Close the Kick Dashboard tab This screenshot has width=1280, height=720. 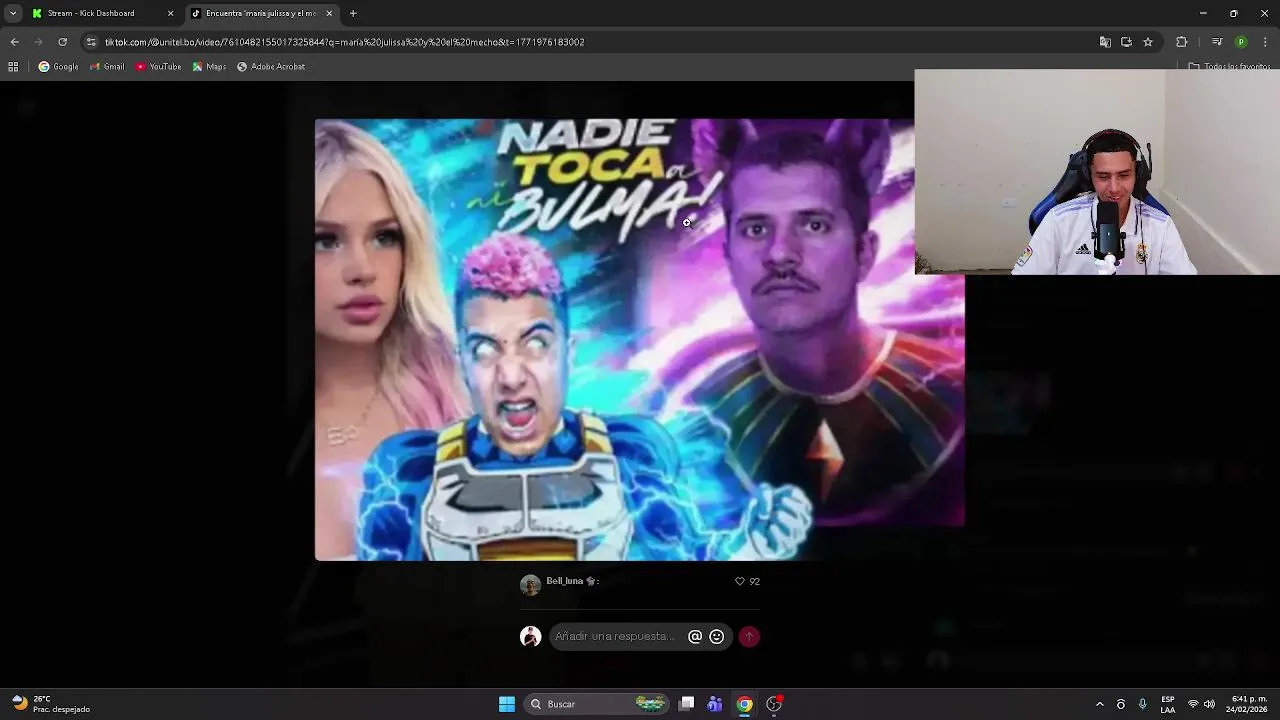tap(170, 13)
